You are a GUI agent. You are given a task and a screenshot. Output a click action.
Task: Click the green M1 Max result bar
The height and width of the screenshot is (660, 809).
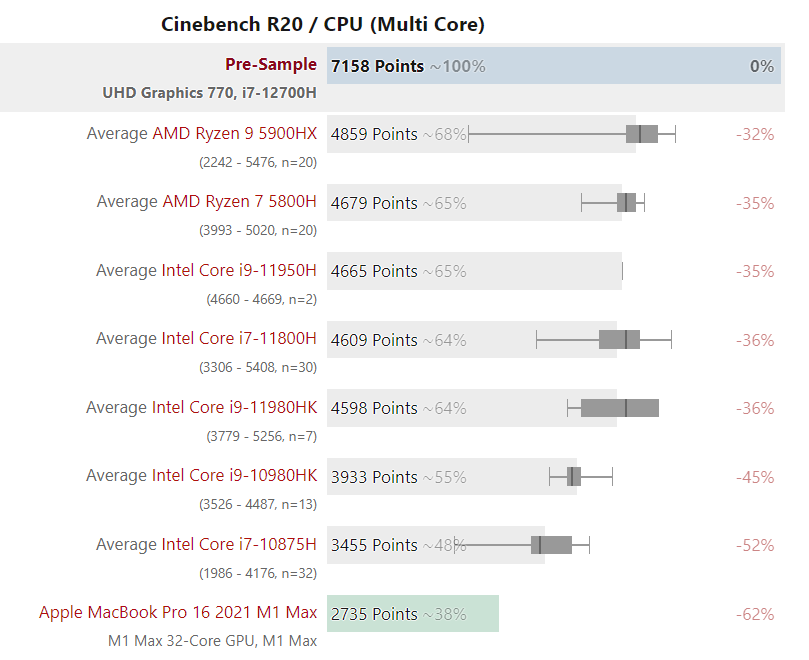(x=412, y=614)
